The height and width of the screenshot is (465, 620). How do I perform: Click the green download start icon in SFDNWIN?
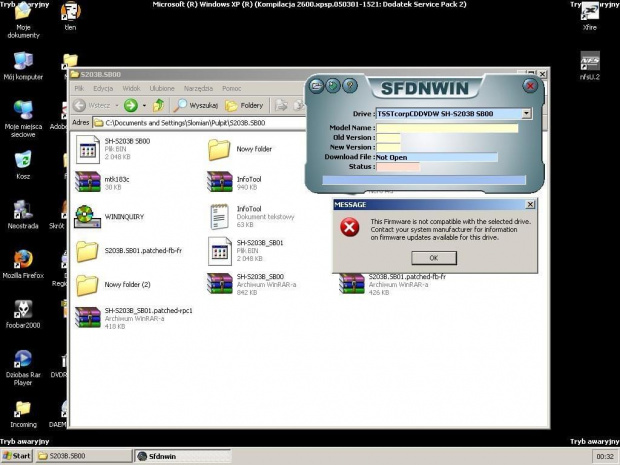[x=333, y=86]
